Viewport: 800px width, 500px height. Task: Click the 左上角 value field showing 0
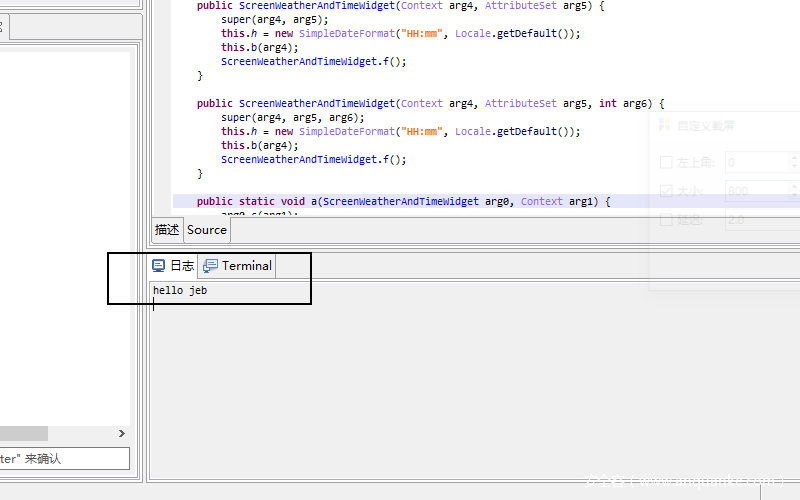pos(756,162)
